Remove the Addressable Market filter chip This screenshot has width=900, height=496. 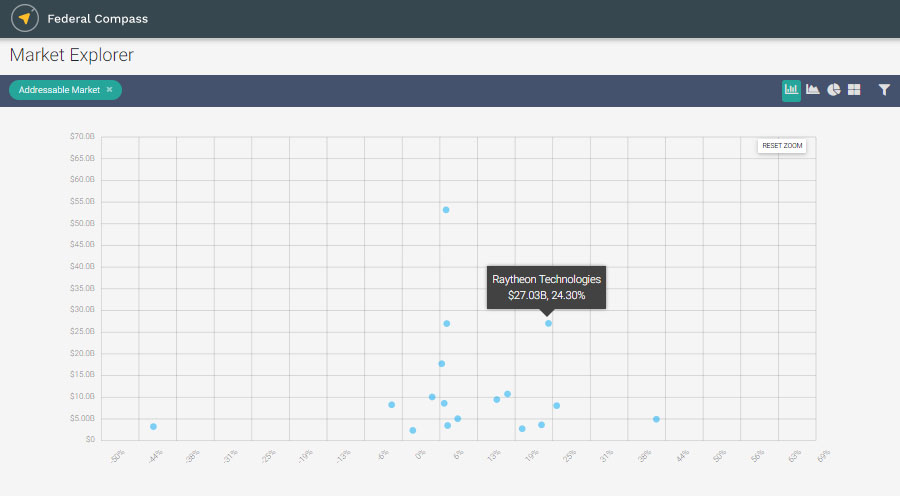pos(110,90)
